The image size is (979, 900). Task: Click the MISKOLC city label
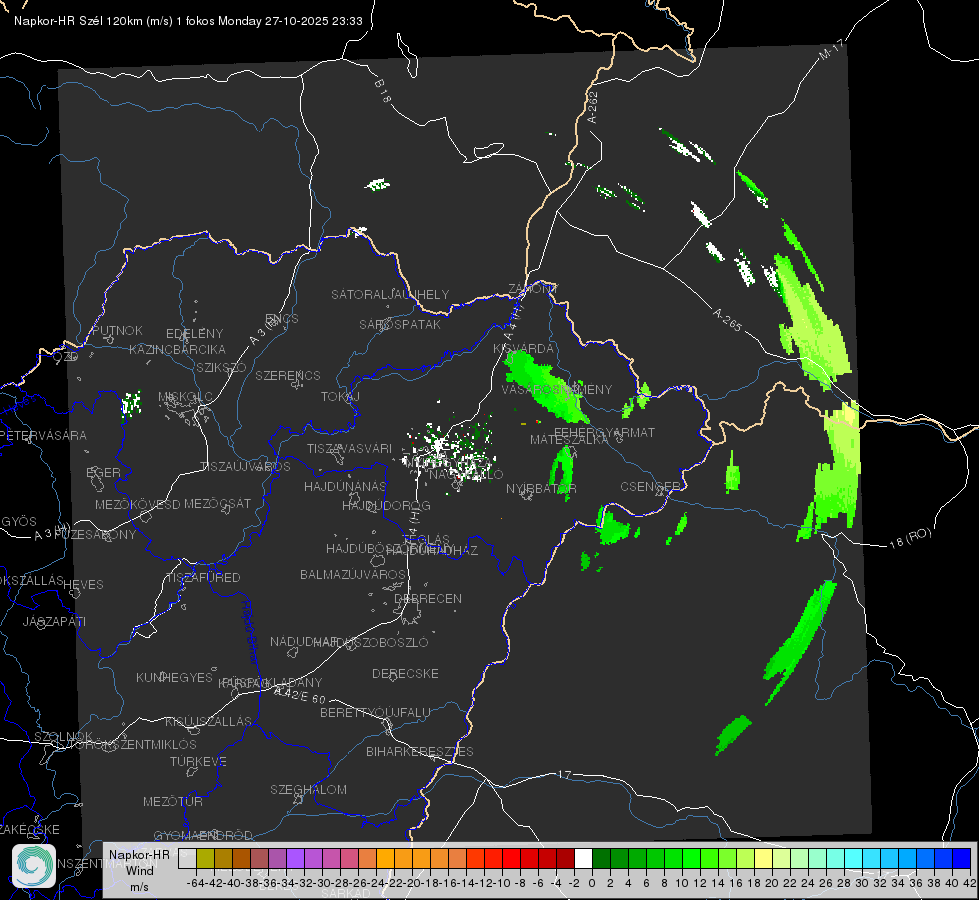click(x=185, y=397)
